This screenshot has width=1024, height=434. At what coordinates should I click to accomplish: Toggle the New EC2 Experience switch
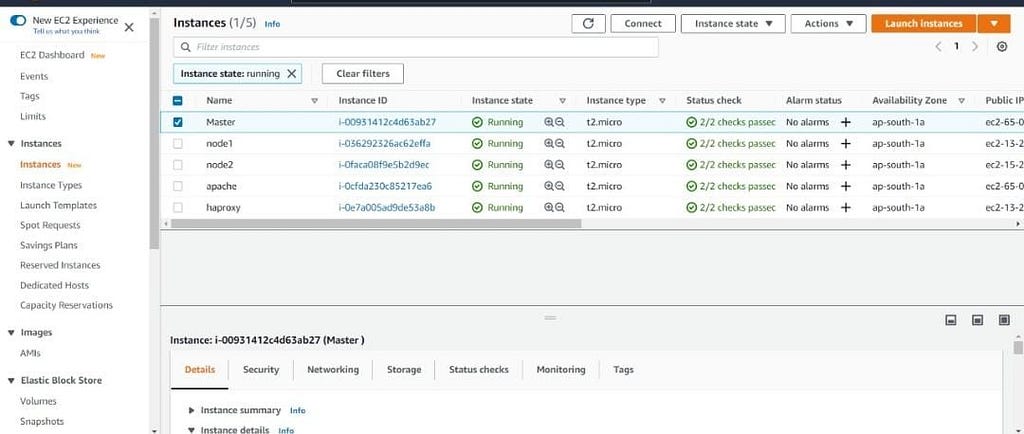19,21
